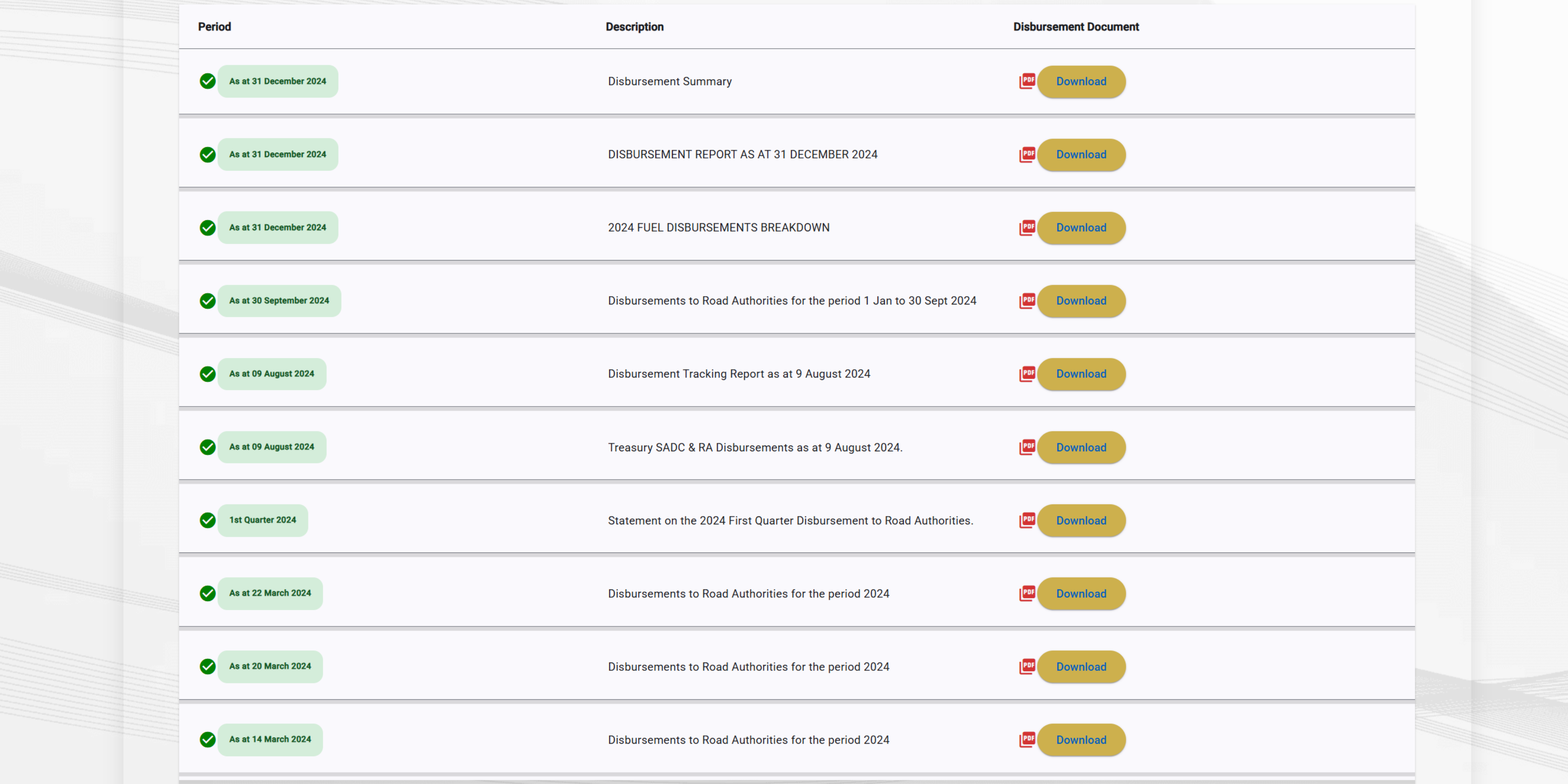
Task: Click green checkmark beside As at 30 September 2024
Action: 207,301
